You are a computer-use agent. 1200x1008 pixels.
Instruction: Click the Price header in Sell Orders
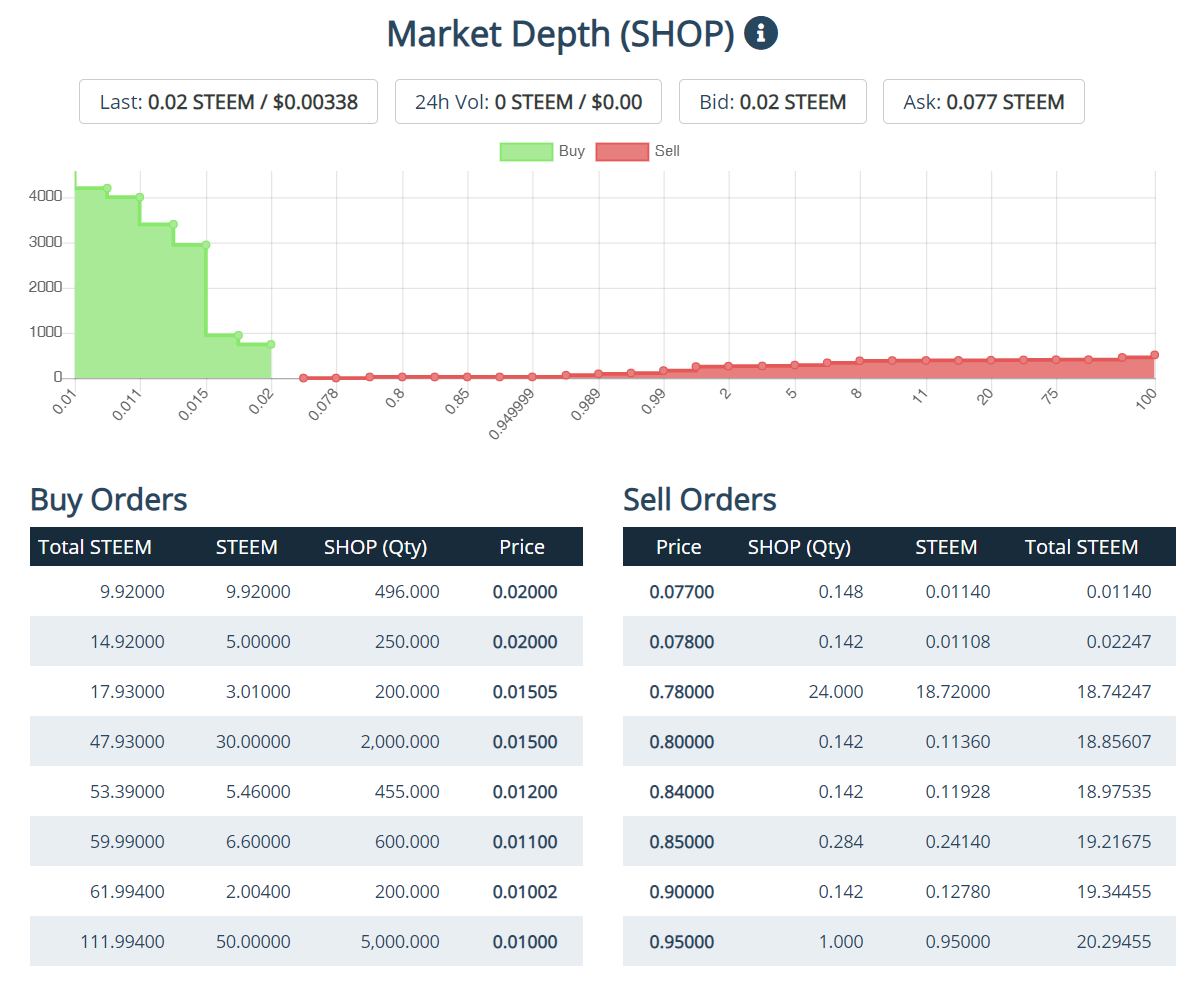(679, 547)
